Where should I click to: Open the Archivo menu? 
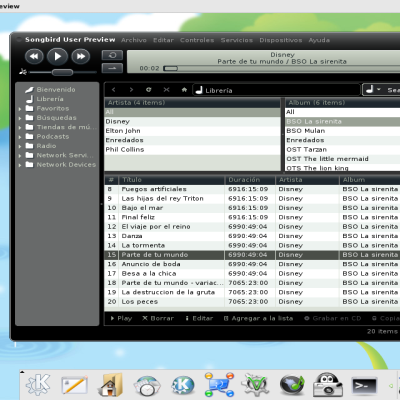(x=134, y=40)
